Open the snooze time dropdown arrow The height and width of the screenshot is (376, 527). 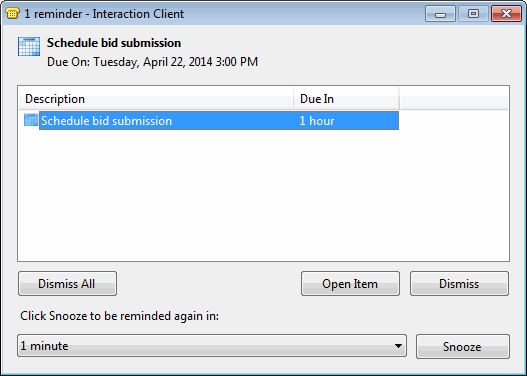(x=398, y=346)
